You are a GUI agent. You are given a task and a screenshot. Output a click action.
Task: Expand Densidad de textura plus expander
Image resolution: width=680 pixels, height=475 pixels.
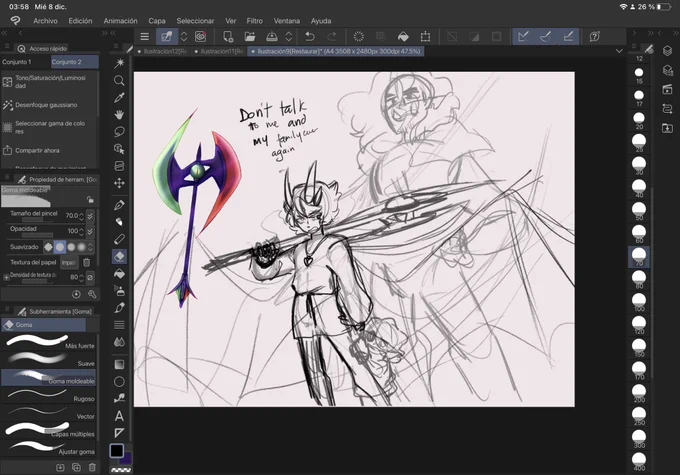[x=6, y=277]
